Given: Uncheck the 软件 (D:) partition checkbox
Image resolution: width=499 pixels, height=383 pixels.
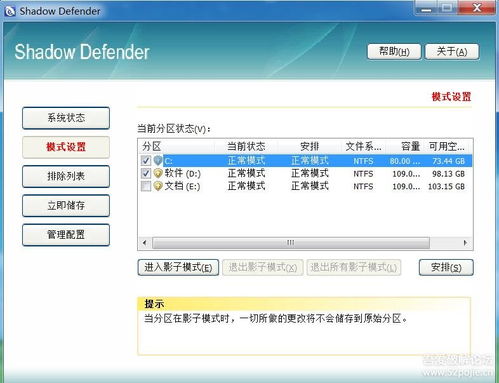Looking at the screenshot, I should click(146, 173).
